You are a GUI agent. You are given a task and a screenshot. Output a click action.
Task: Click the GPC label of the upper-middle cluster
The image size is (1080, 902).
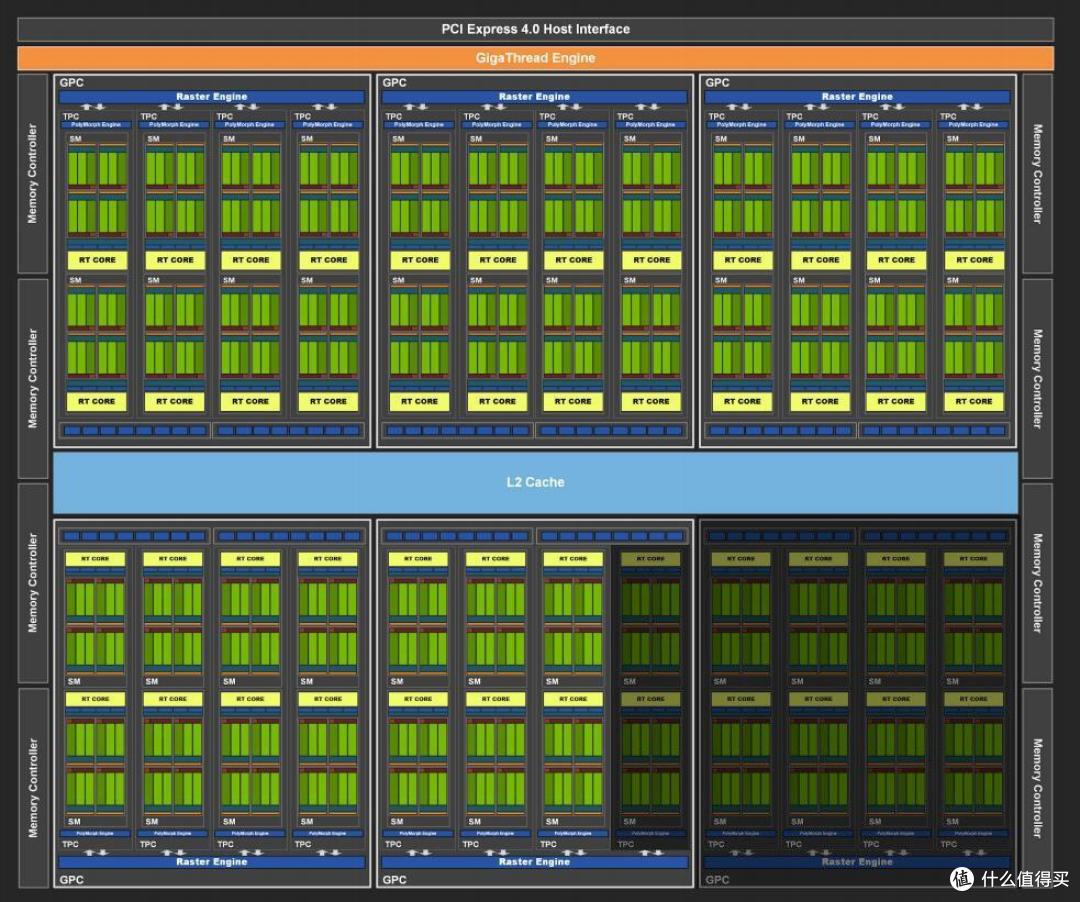pyautogui.click(x=394, y=83)
